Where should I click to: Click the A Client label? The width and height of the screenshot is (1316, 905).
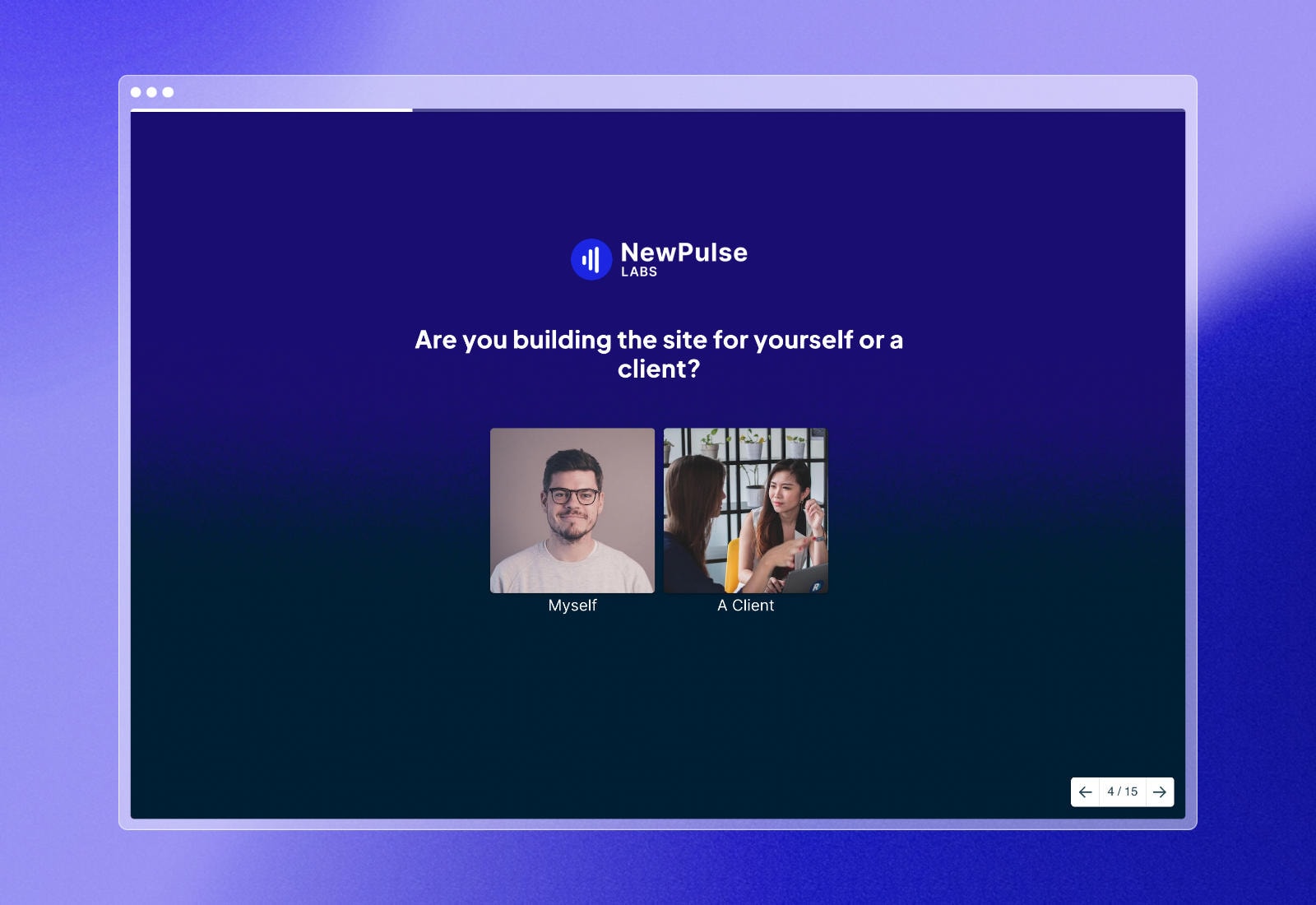(746, 606)
